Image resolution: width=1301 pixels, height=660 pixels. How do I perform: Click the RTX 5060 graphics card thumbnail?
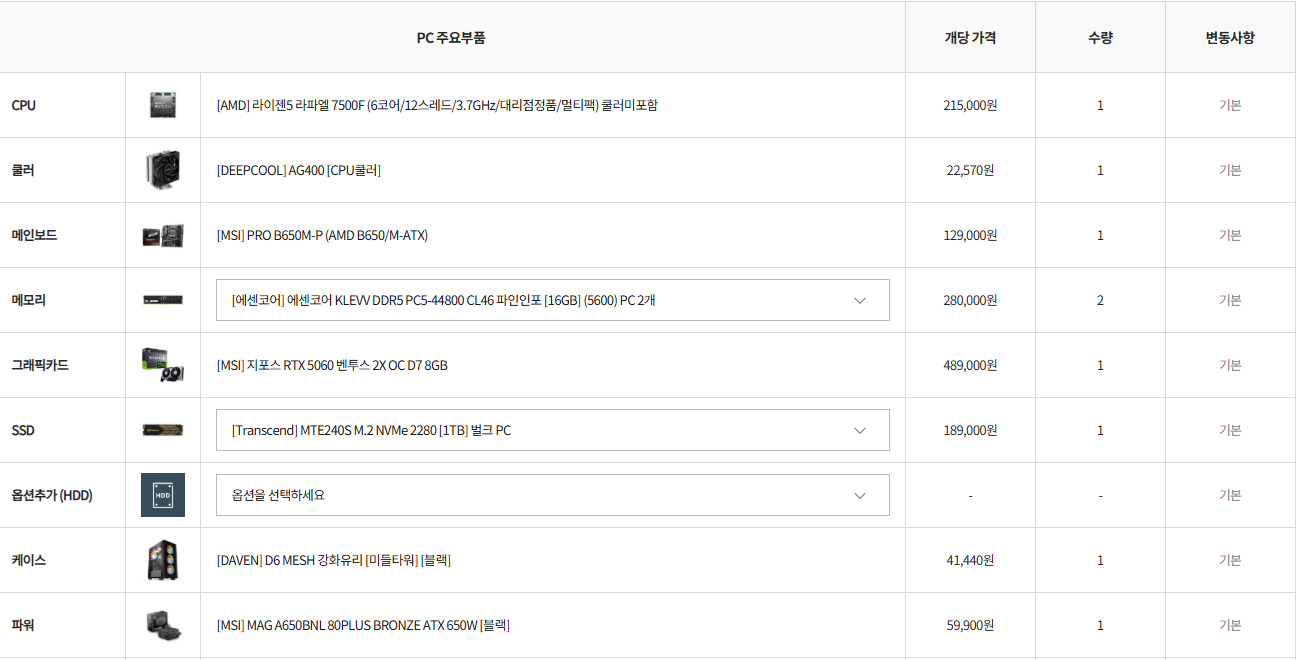point(163,365)
